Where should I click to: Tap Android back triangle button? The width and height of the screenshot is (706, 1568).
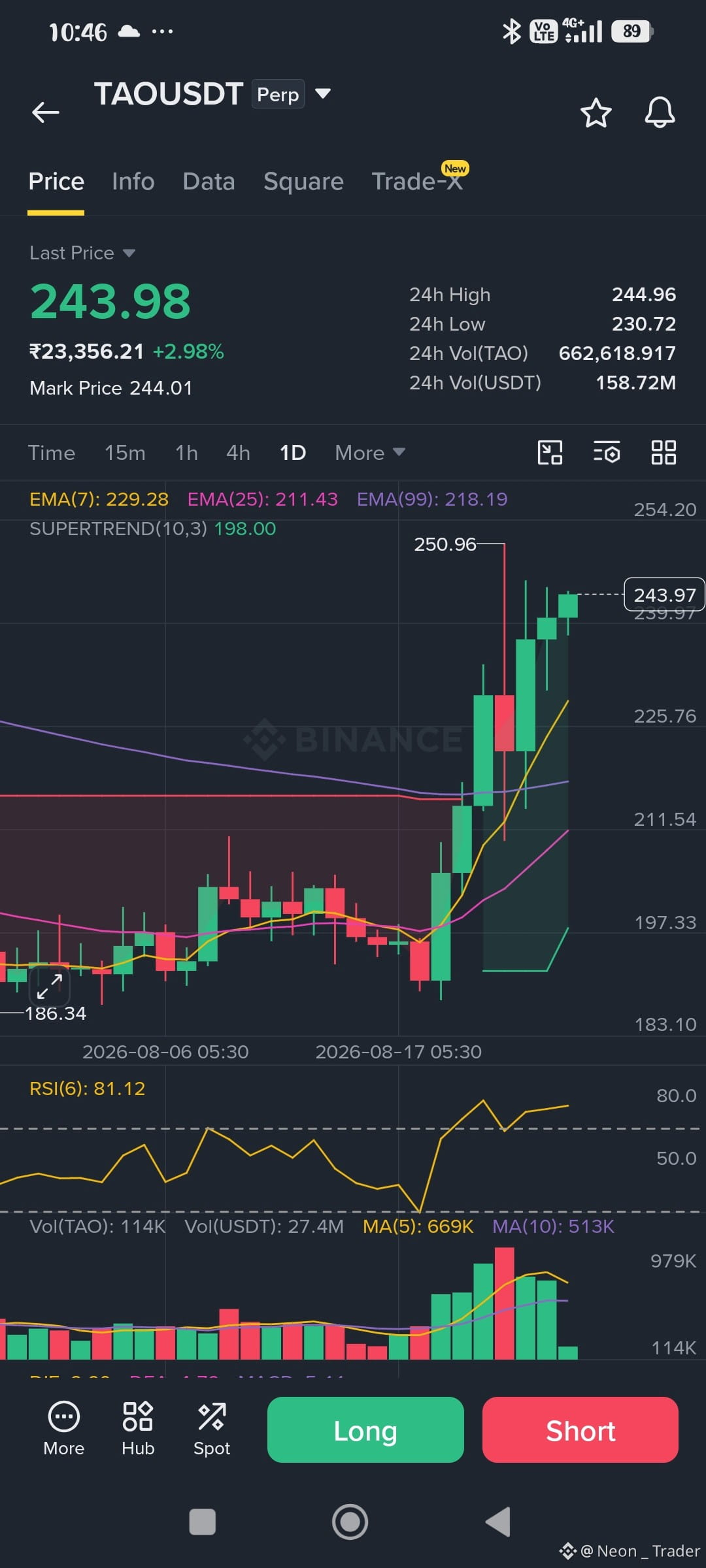(x=498, y=1522)
